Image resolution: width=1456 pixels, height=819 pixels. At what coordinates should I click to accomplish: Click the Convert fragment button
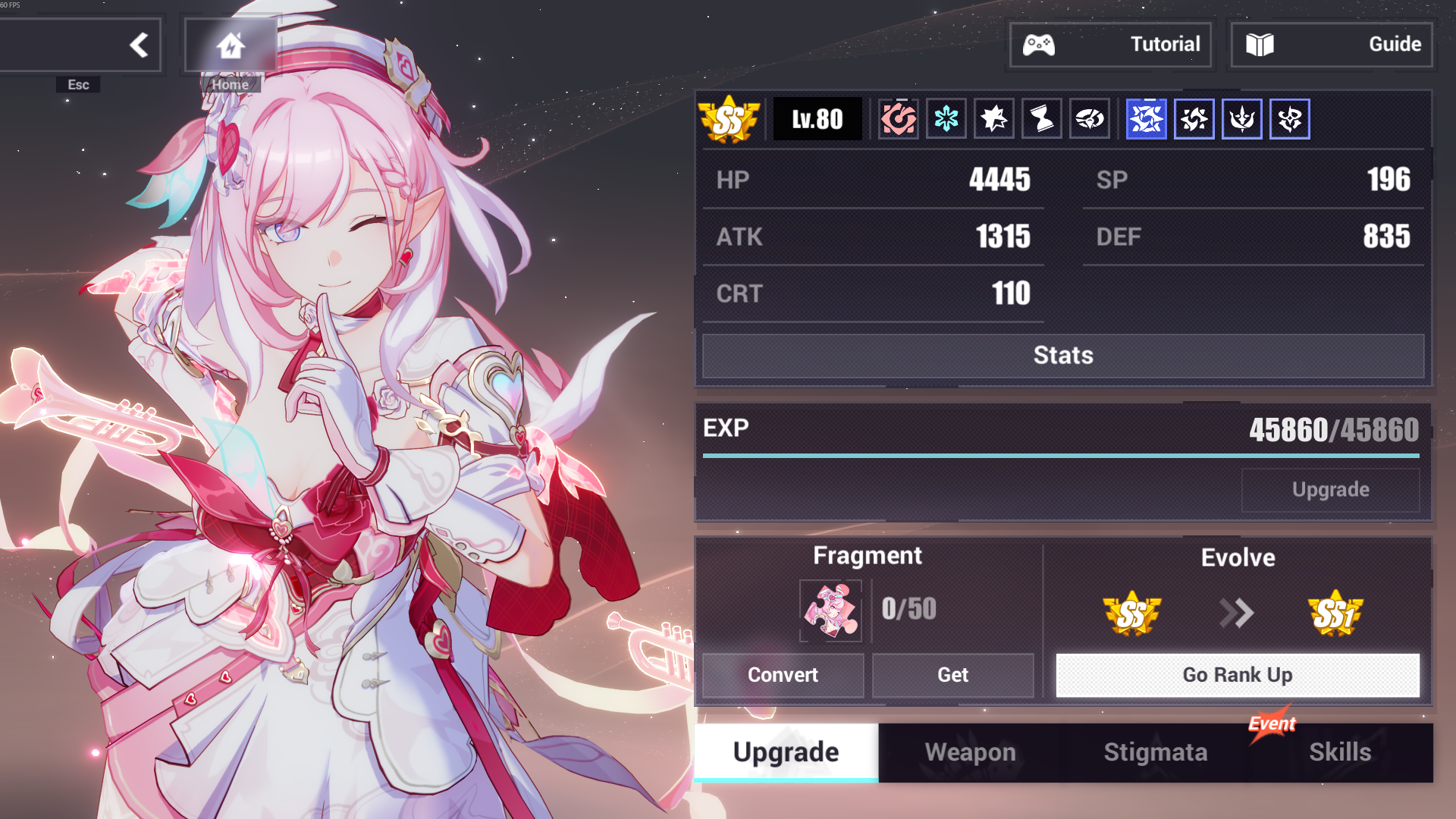[x=783, y=675]
